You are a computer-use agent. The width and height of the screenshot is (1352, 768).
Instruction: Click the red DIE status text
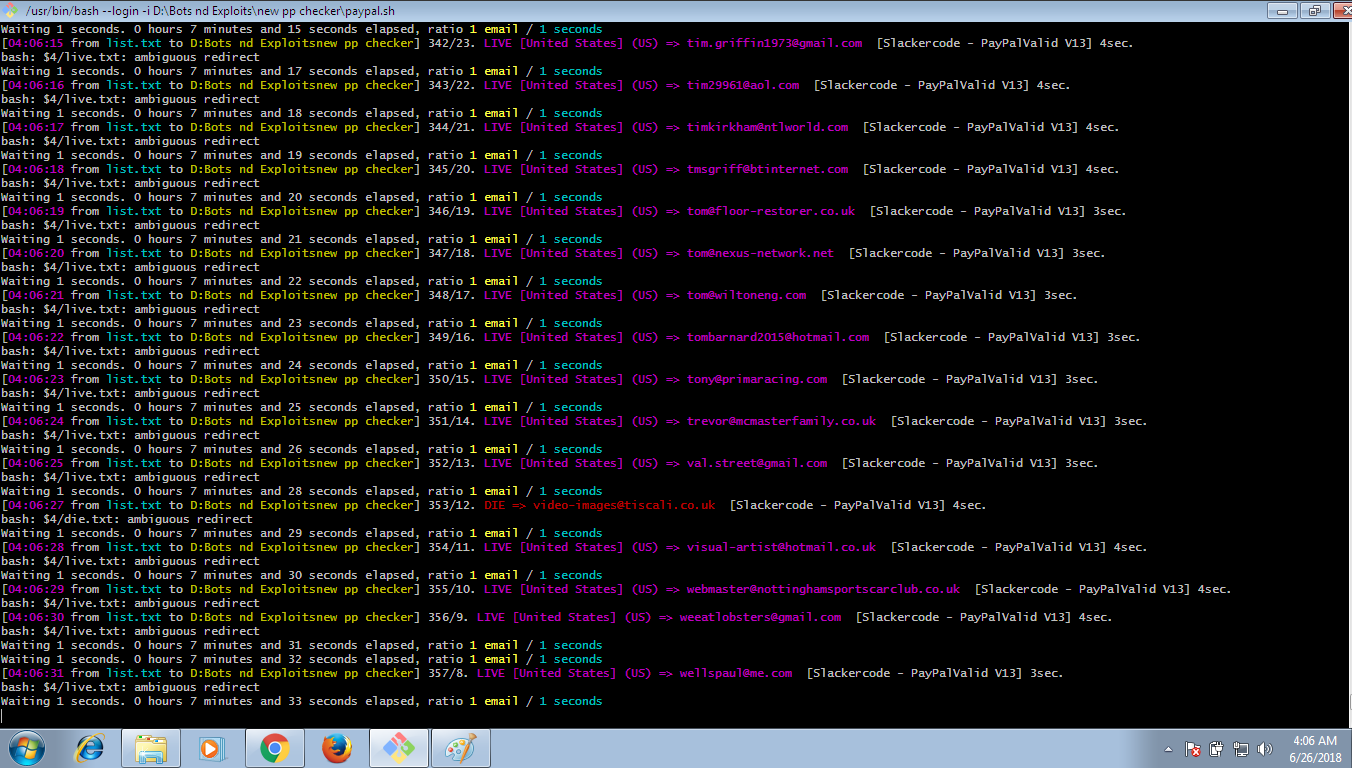click(497, 506)
